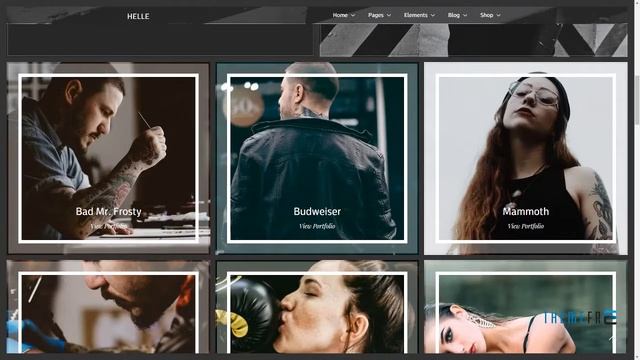640x360 pixels.
Task: Select the man in leather jacket thumbnail
Action: [x=317, y=158]
